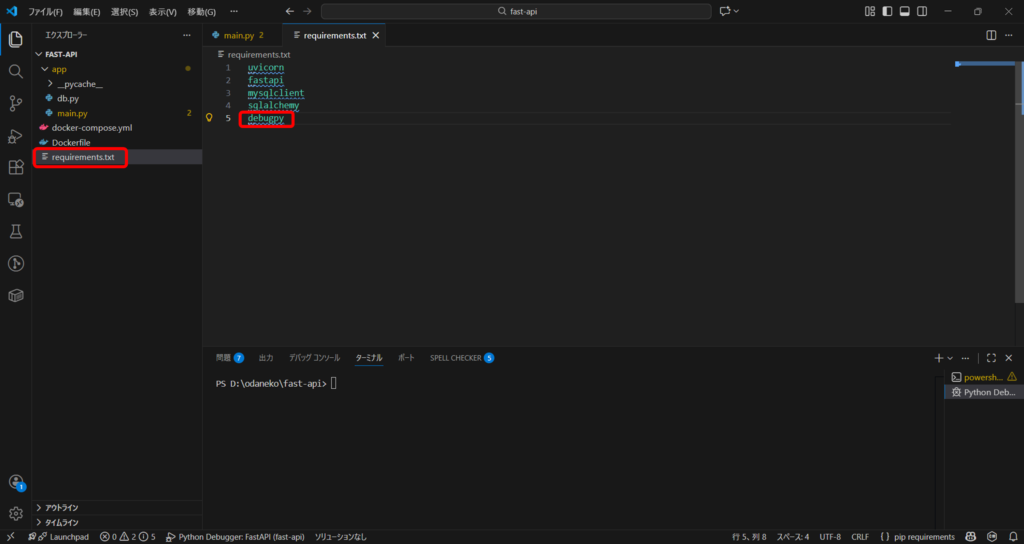The height and width of the screenshot is (544, 1024).
Task: Toggle the primary side bar visibility
Action: [887, 11]
